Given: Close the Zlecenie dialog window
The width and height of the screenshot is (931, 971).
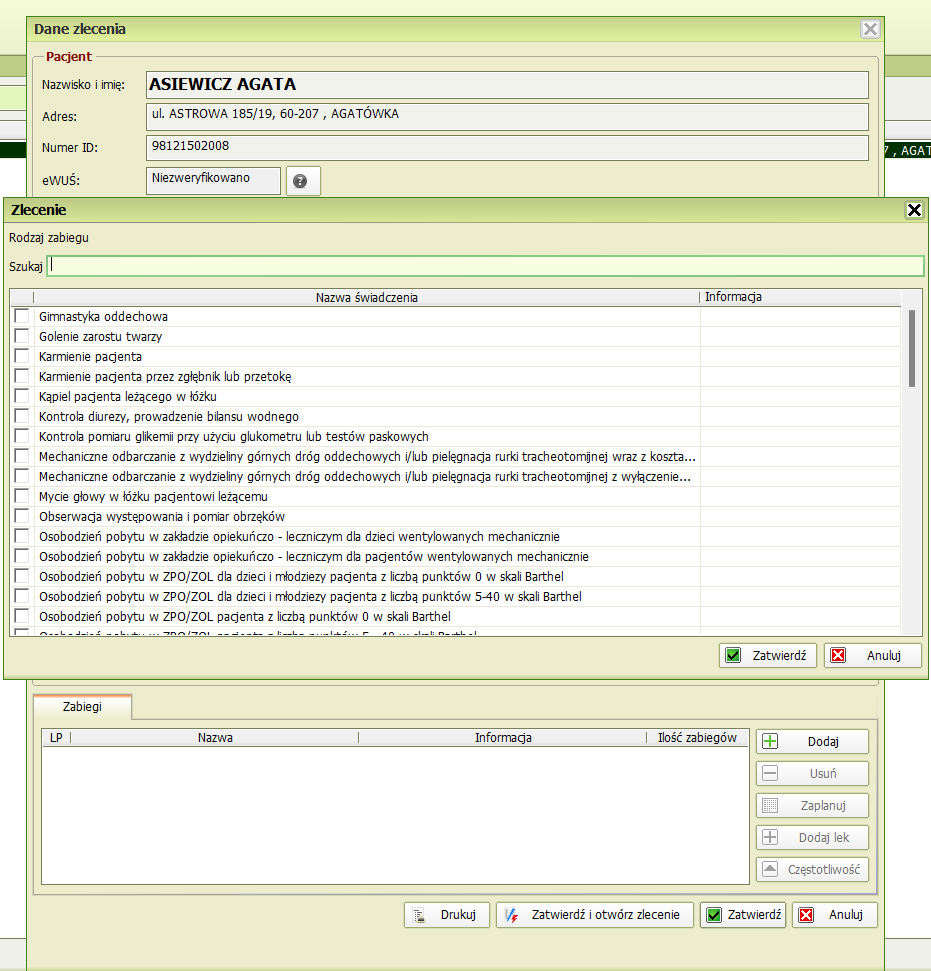Looking at the screenshot, I should click(x=913, y=210).
